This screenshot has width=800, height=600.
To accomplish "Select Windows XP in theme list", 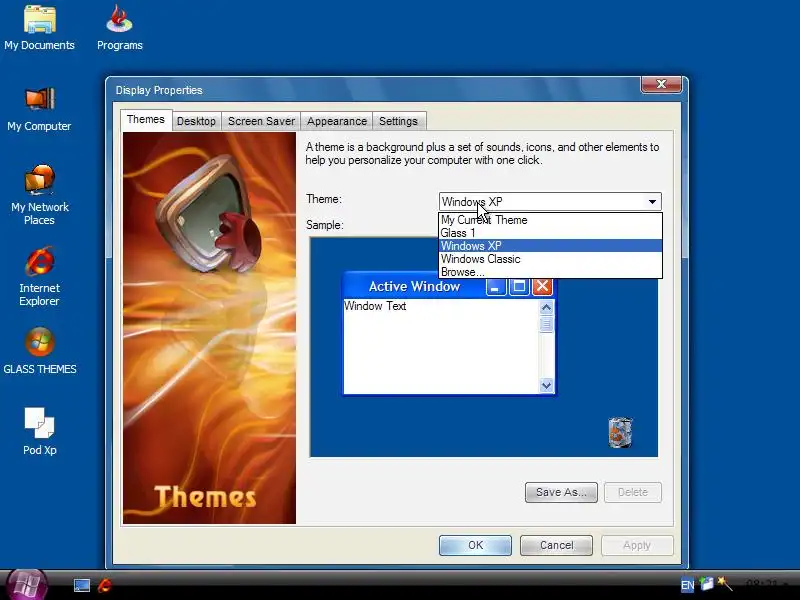I will click(x=550, y=246).
